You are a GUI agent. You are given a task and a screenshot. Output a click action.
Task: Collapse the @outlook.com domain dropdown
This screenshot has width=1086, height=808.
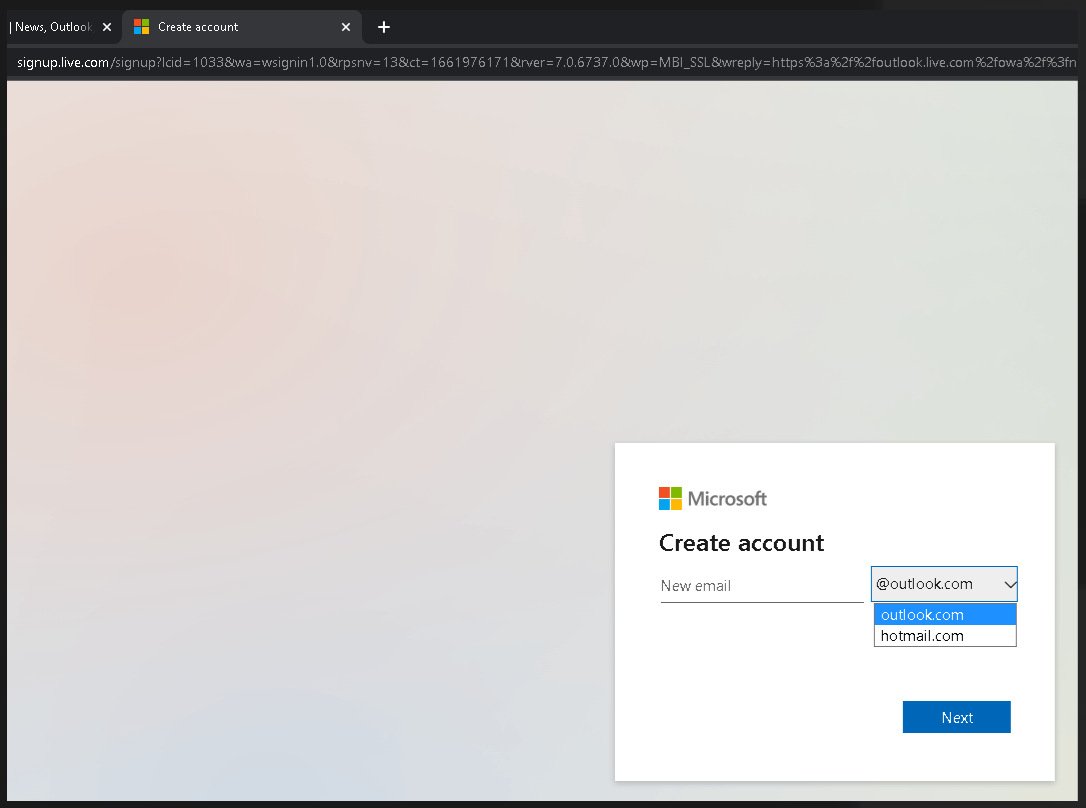pos(944,584)
